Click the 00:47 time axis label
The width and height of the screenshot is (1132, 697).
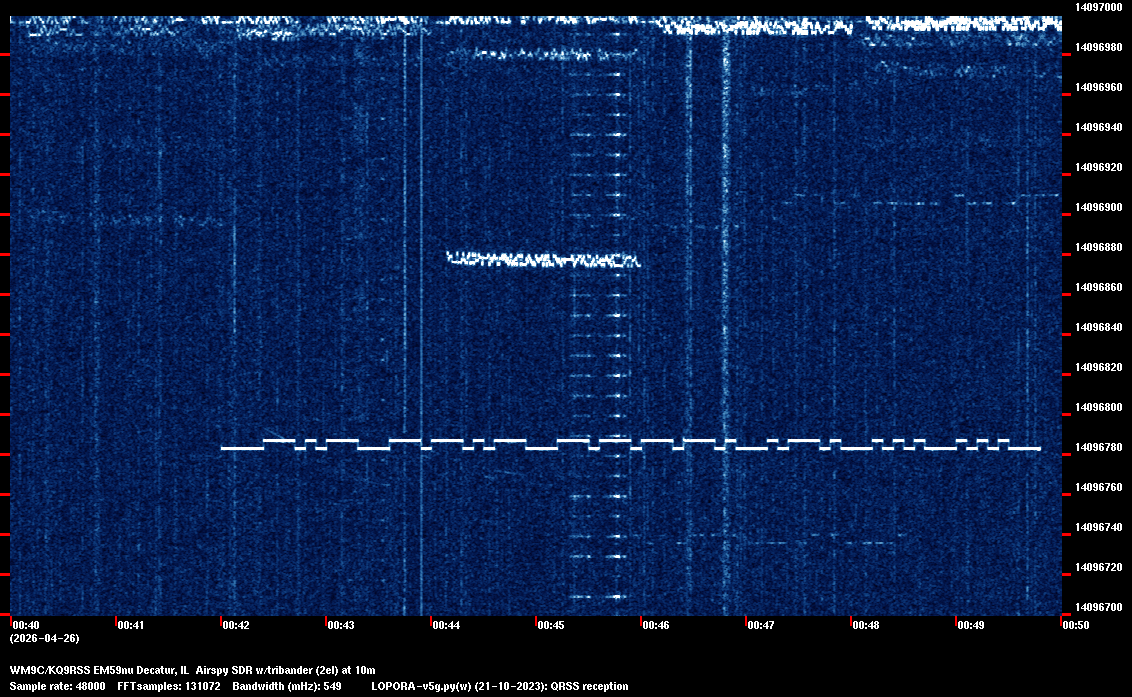coord(761,625)
